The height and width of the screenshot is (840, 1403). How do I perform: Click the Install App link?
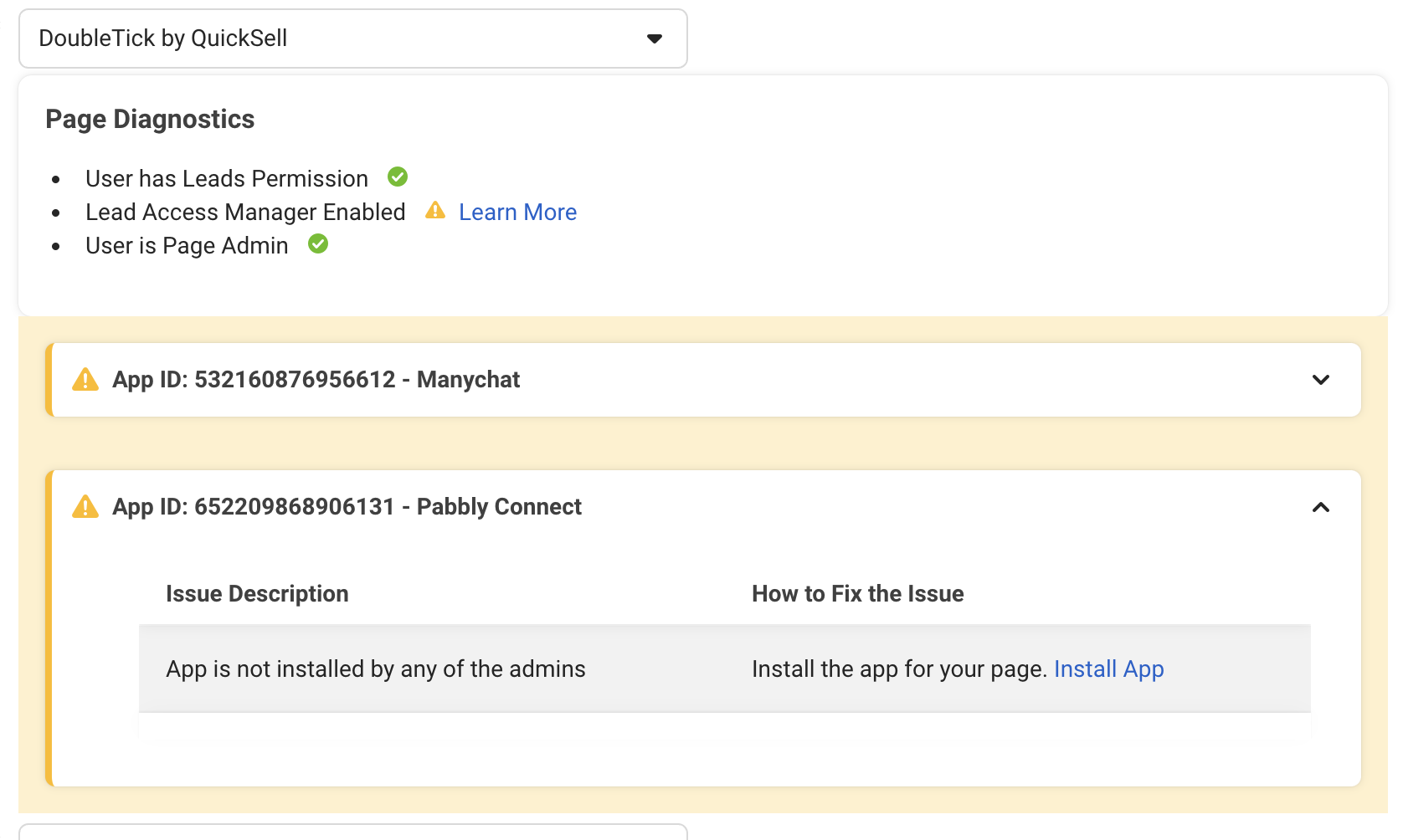[1108, 669]
